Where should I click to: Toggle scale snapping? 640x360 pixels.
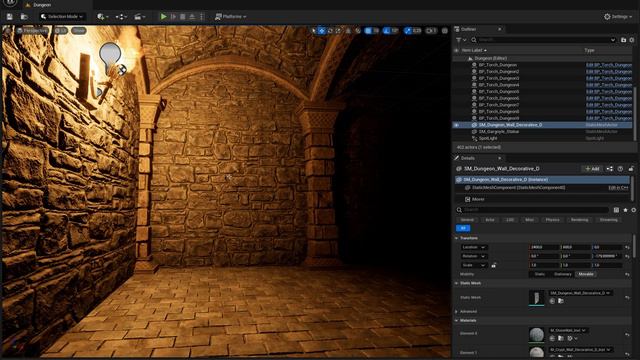tap(408, 31)
